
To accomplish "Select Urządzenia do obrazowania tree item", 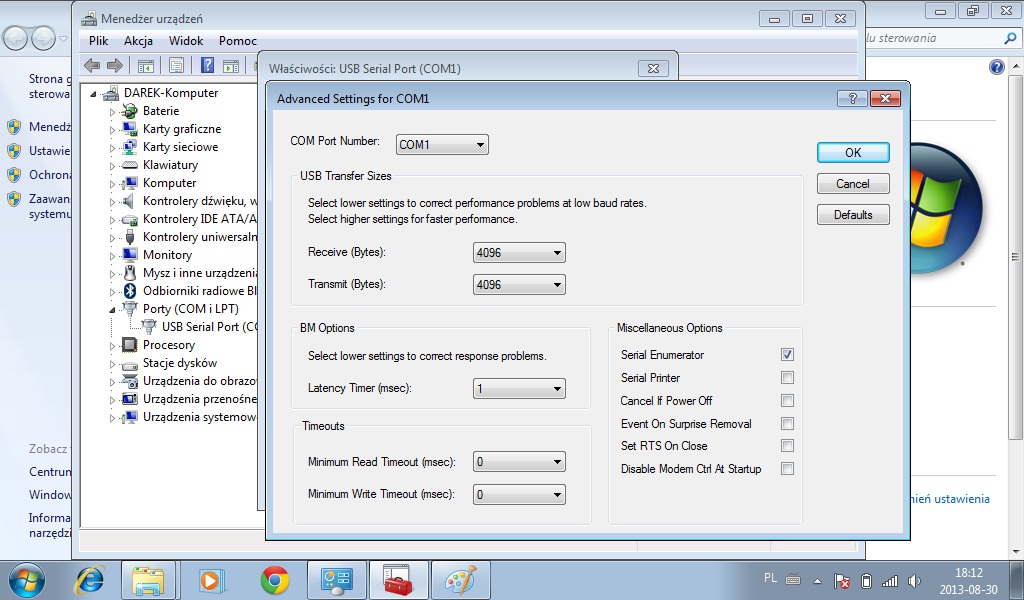I will (199, 381).
